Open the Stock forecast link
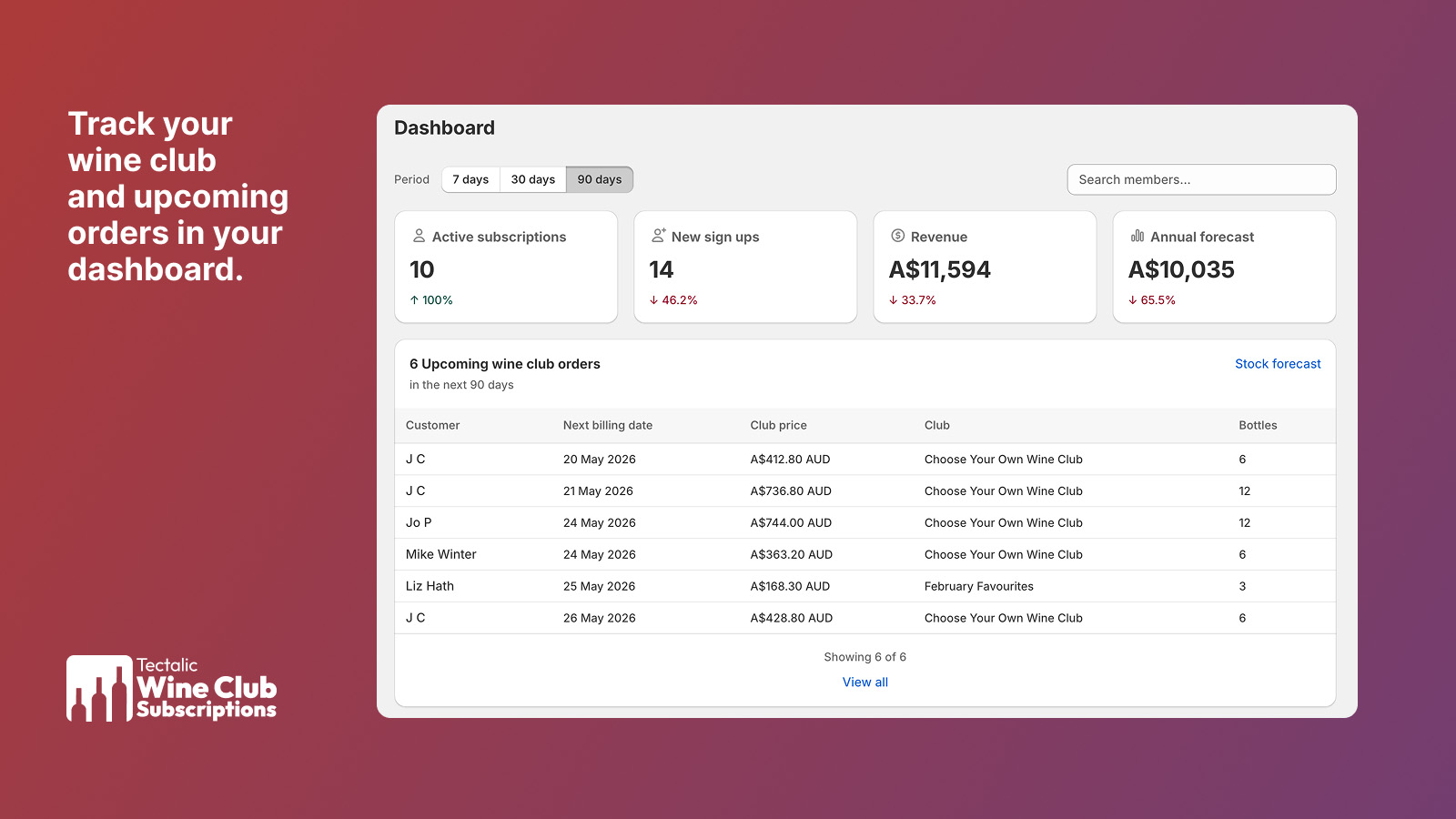 [1277, 364]
